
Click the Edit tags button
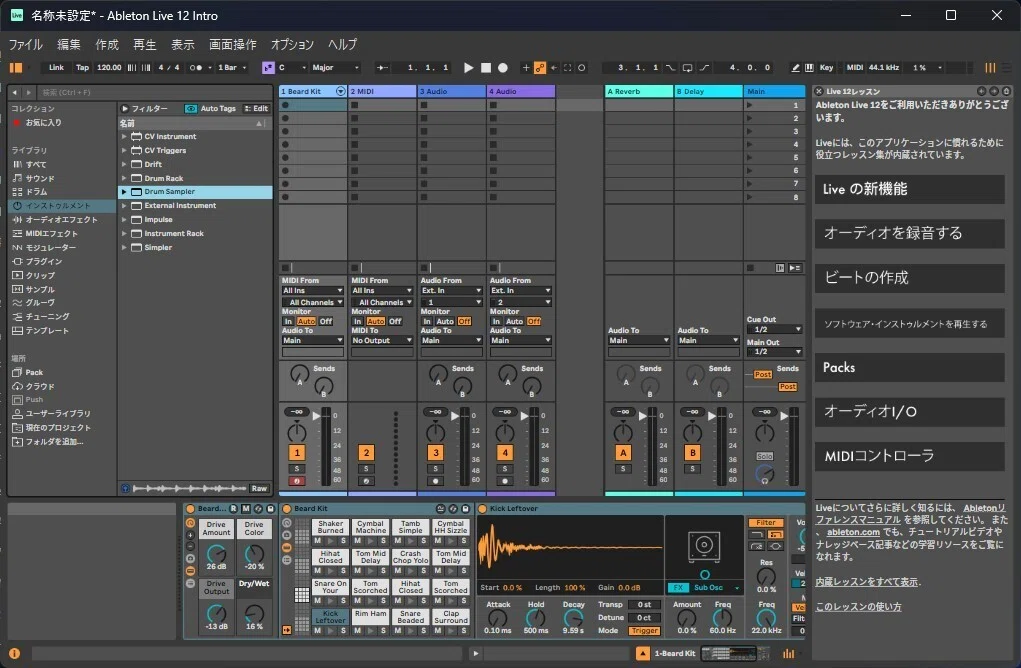coord(256,109)
